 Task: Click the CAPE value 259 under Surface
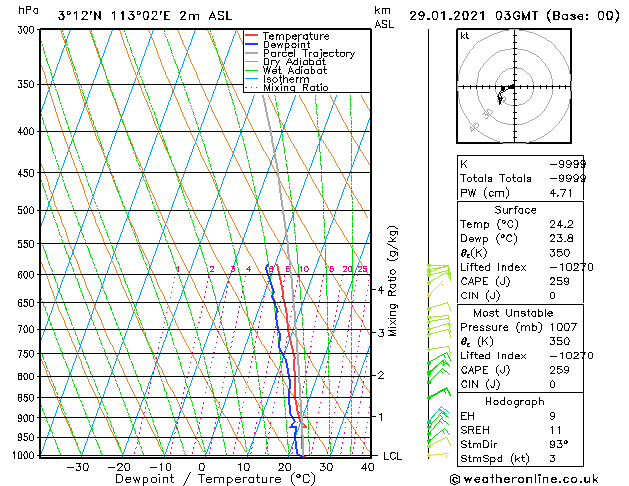click(x=559, y=281)
